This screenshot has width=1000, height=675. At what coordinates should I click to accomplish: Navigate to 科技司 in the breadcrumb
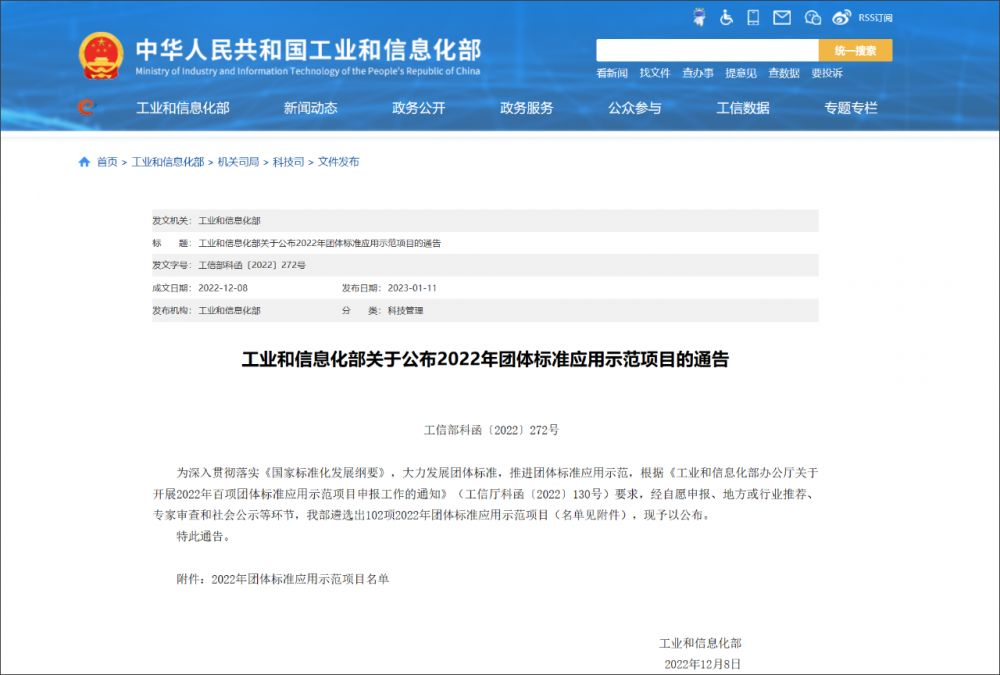(288, 160)
